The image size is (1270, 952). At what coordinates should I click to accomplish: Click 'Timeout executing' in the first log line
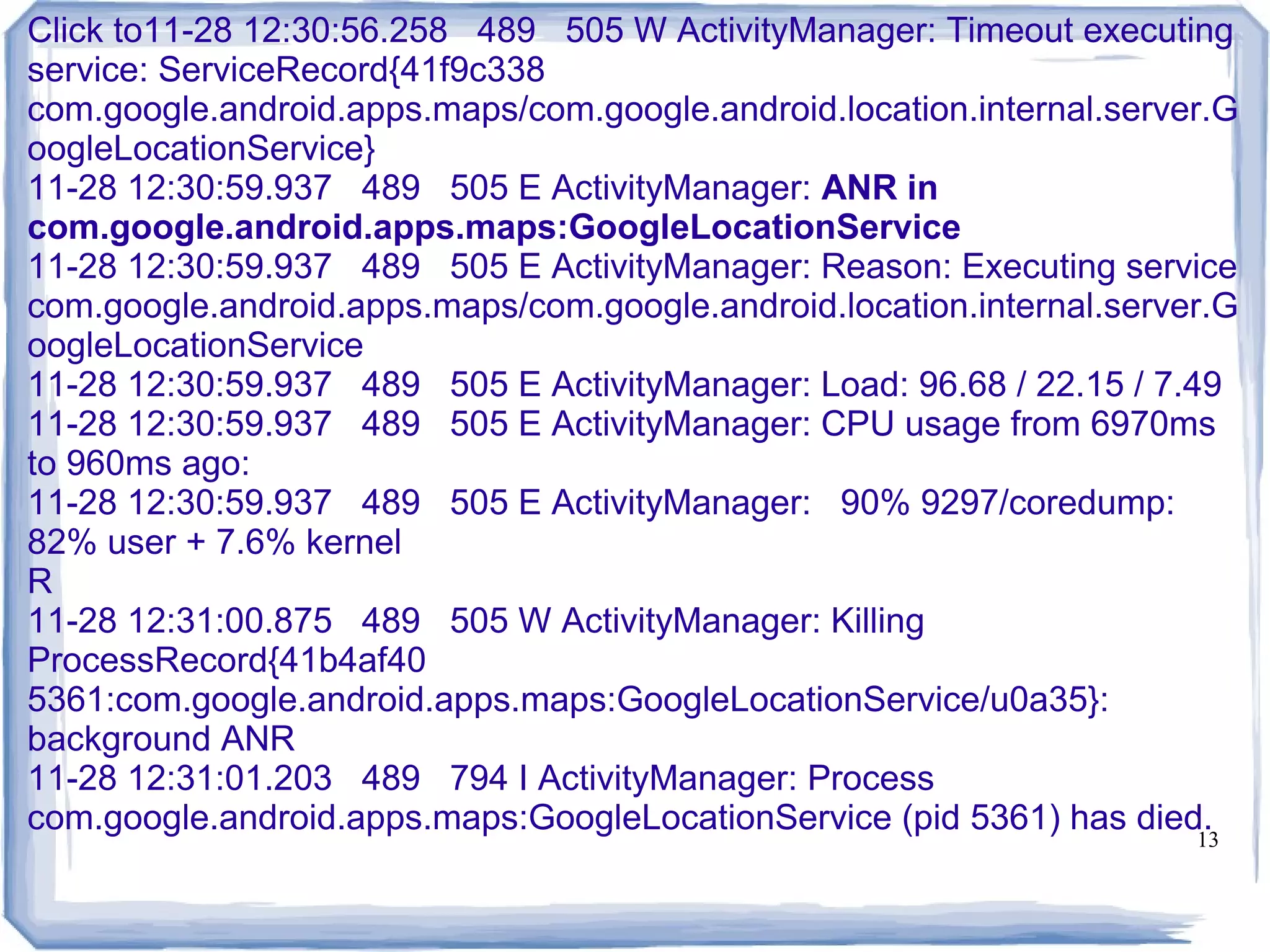pos(1090,30)
